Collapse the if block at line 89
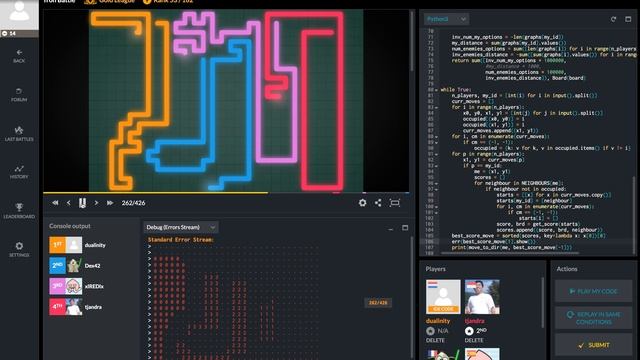The image size is (640, 360). pyautogui.click(x=436, y=142)
